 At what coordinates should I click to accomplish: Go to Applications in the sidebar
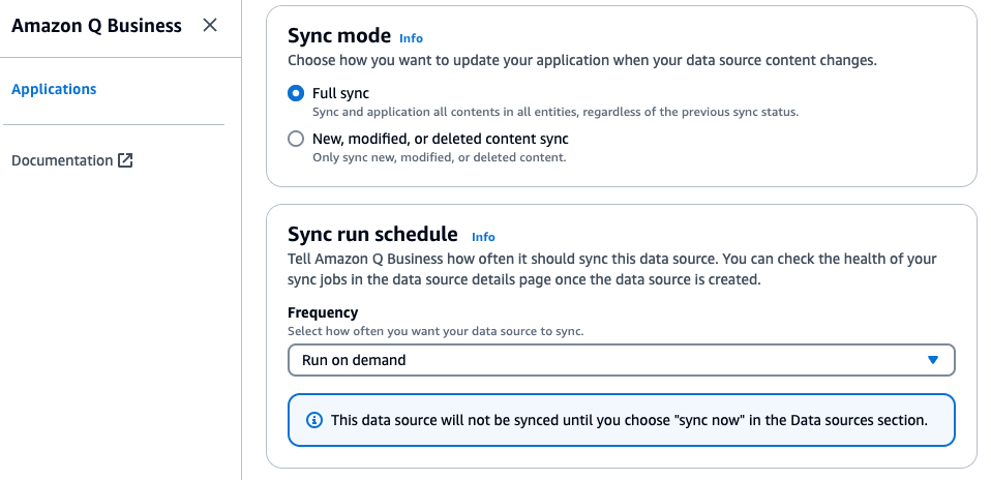[x=54, y=89]
